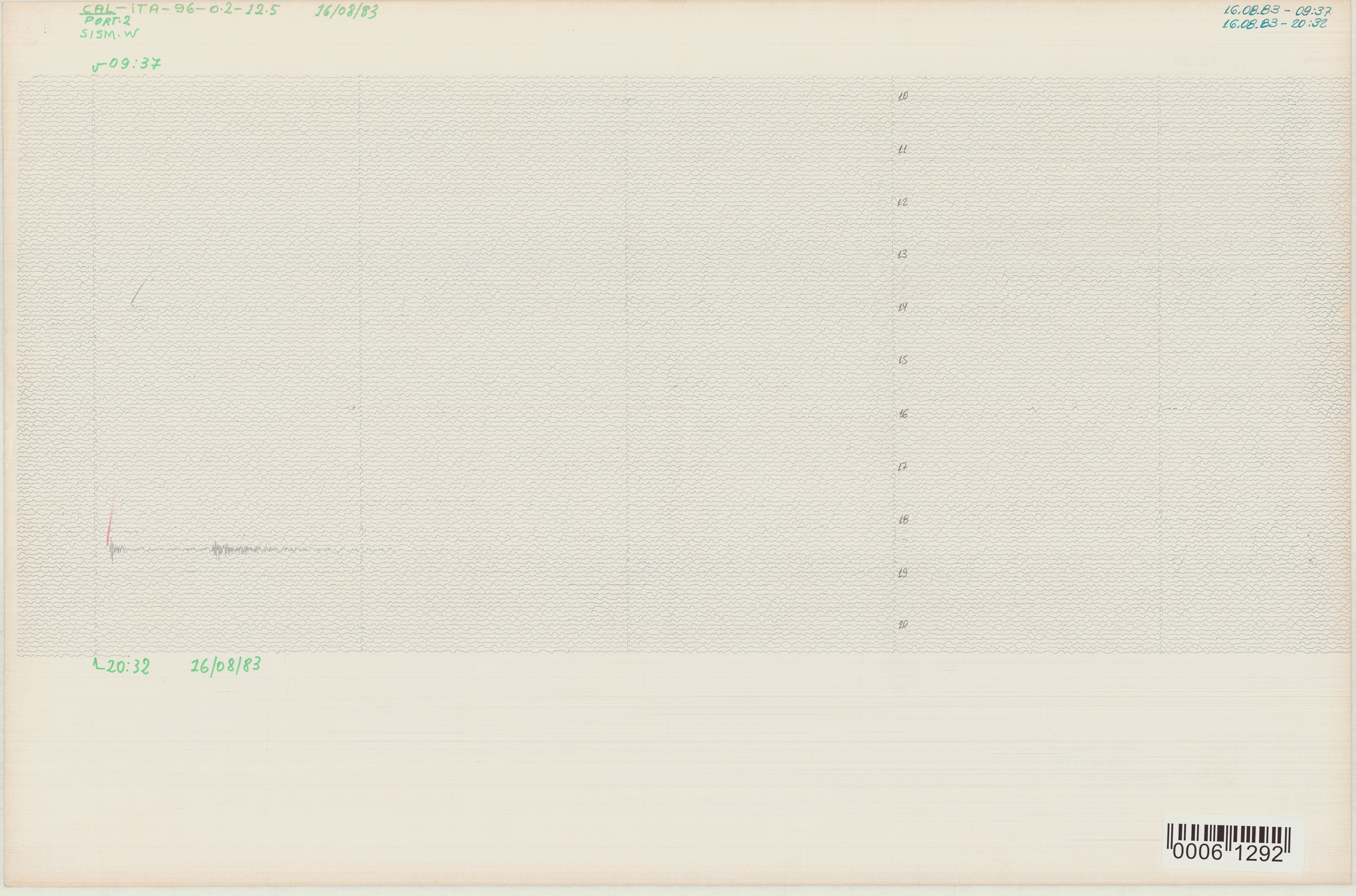Click the hour label '13' on the trace
Viewport: 1356px width, 896px height.
[x=903, y=254]
